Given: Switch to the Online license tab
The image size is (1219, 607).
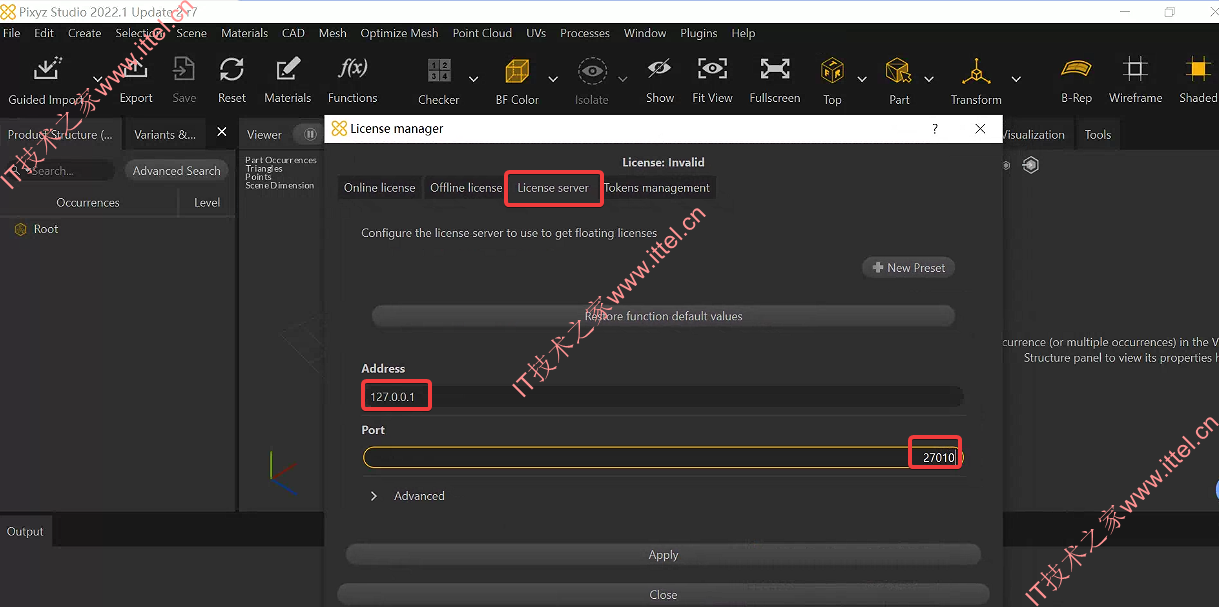Looking at the screenshot, I should tap(380, 188).
